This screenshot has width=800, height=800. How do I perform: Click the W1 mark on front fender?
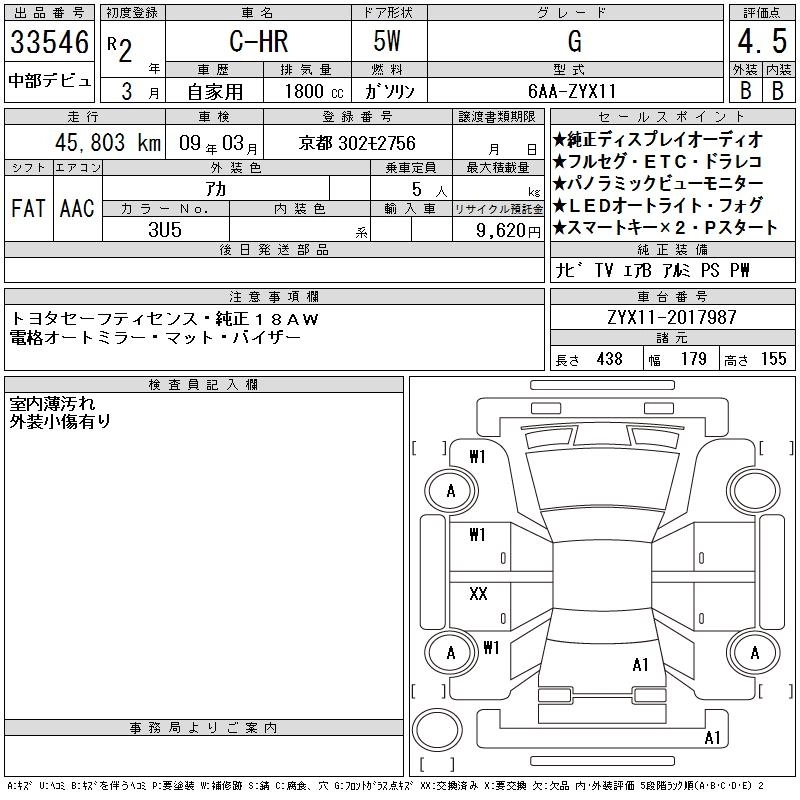tap(478, 456)
